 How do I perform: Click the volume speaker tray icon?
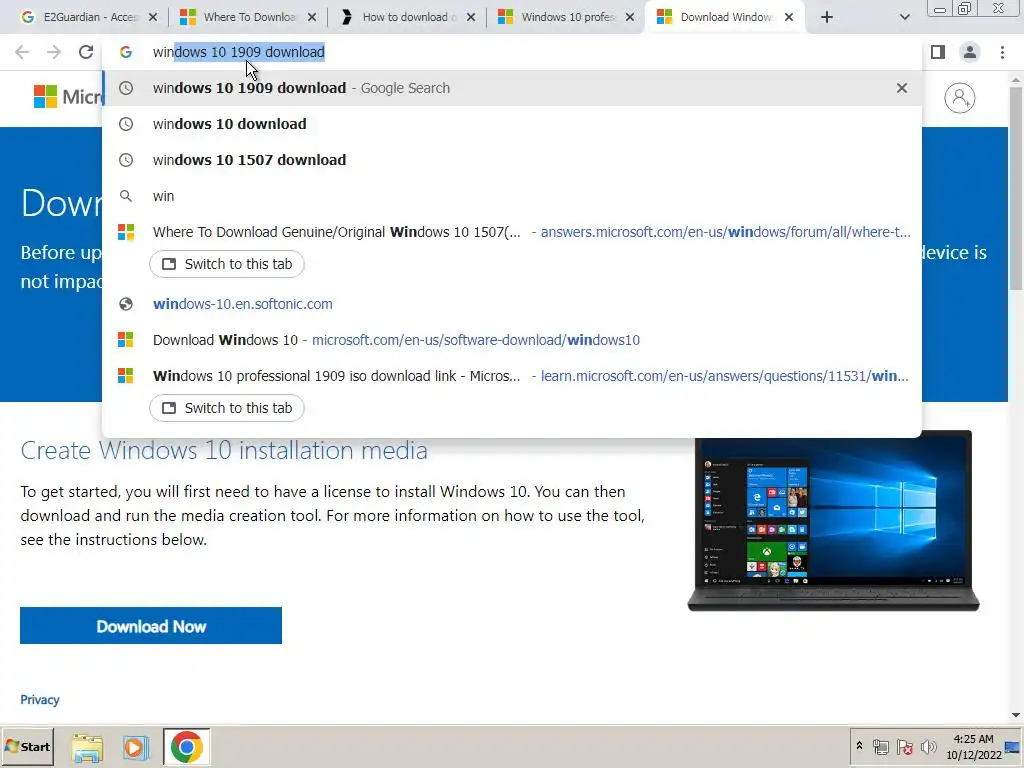[928, 746]
